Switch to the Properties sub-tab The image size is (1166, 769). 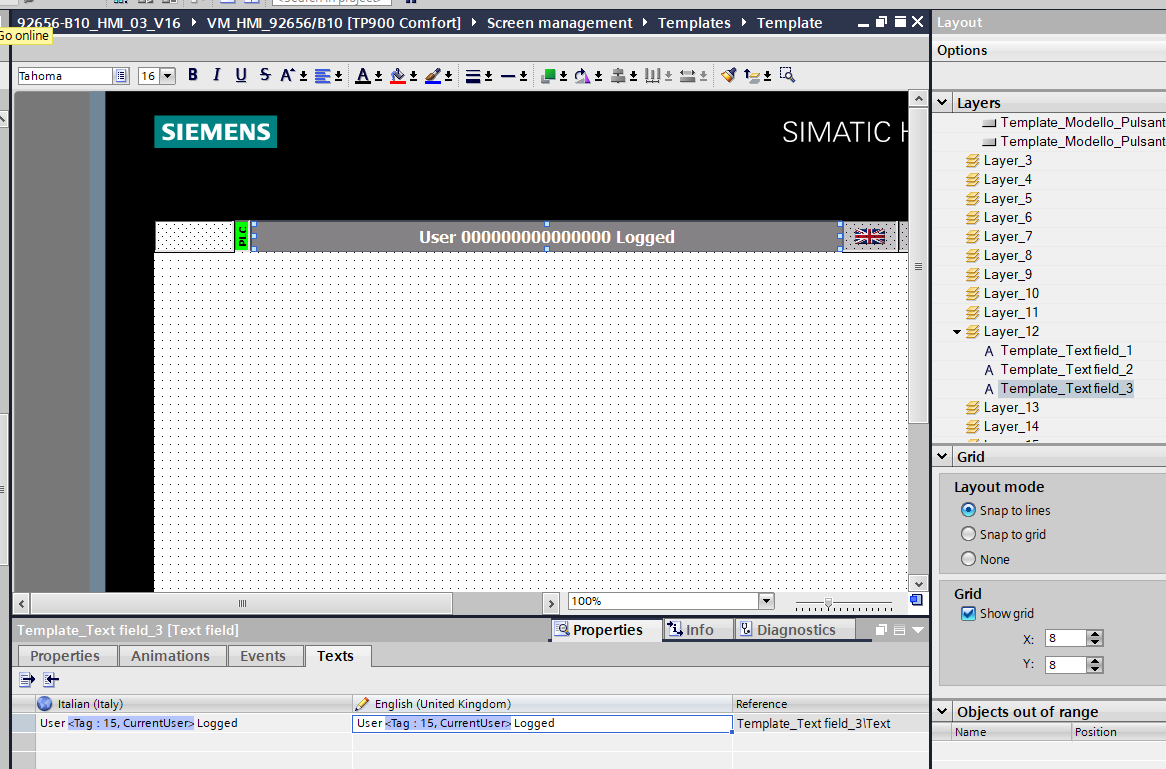pos(65,656)
